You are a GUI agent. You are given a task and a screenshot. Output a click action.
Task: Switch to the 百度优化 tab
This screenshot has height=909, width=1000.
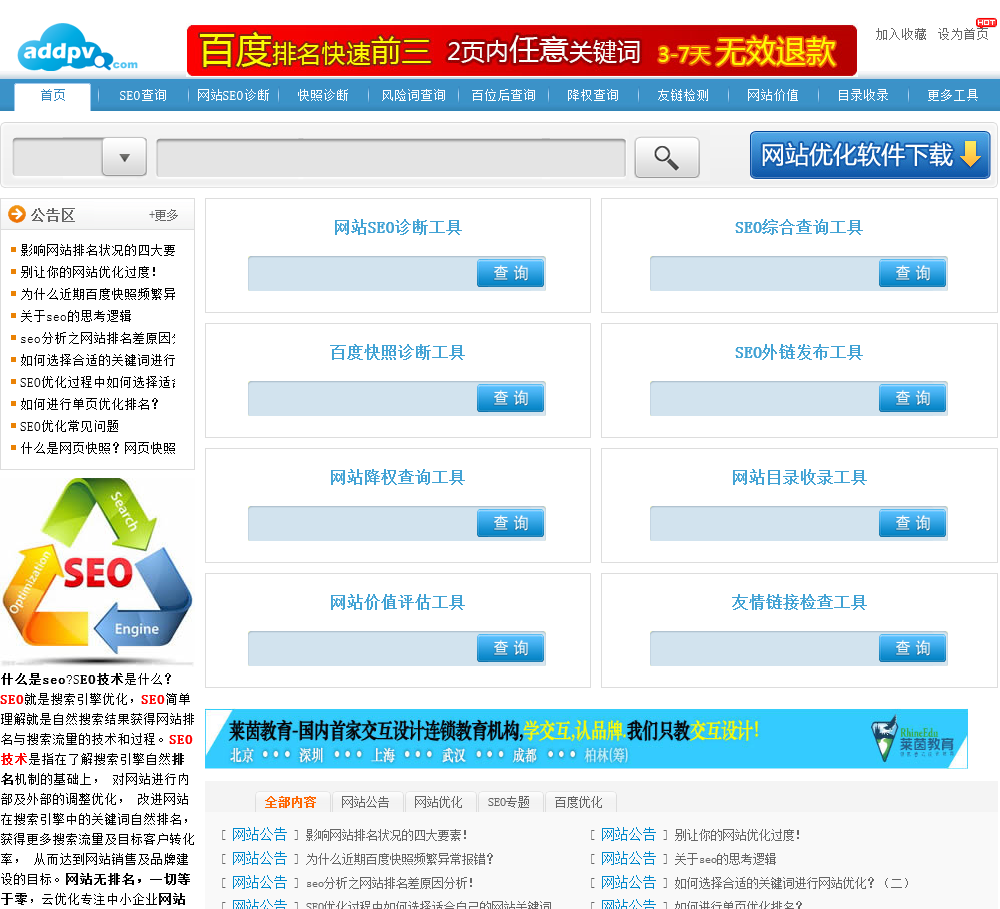(x=578, y=802)
